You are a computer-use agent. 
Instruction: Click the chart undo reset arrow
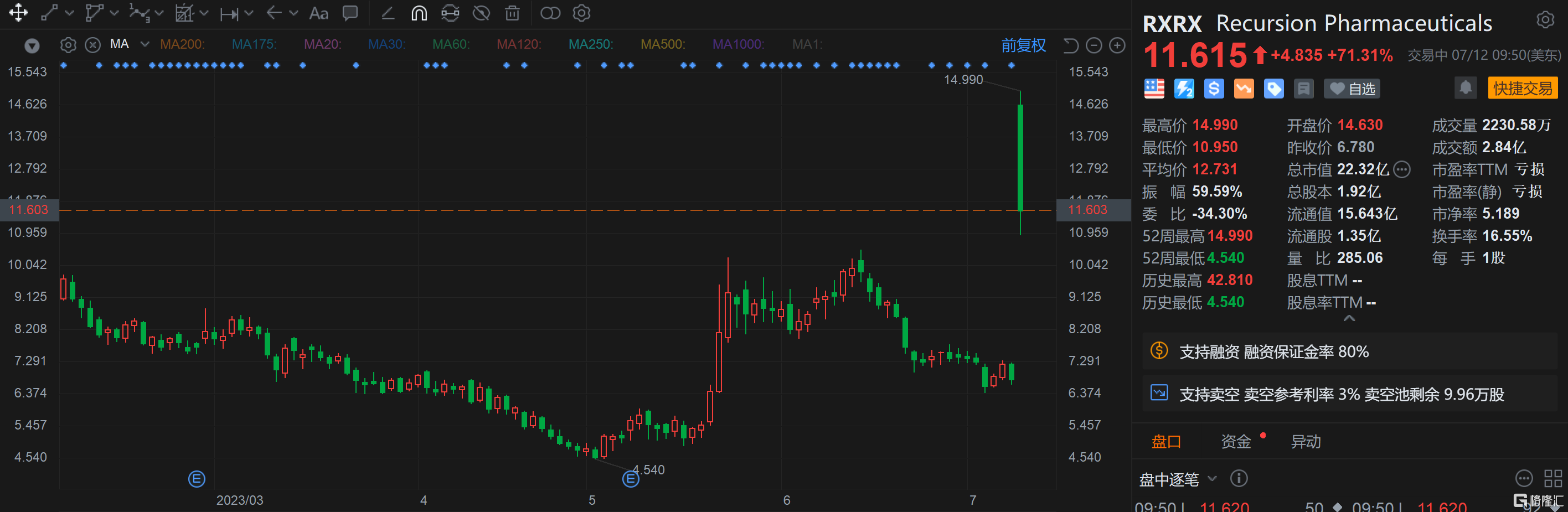1070,45
